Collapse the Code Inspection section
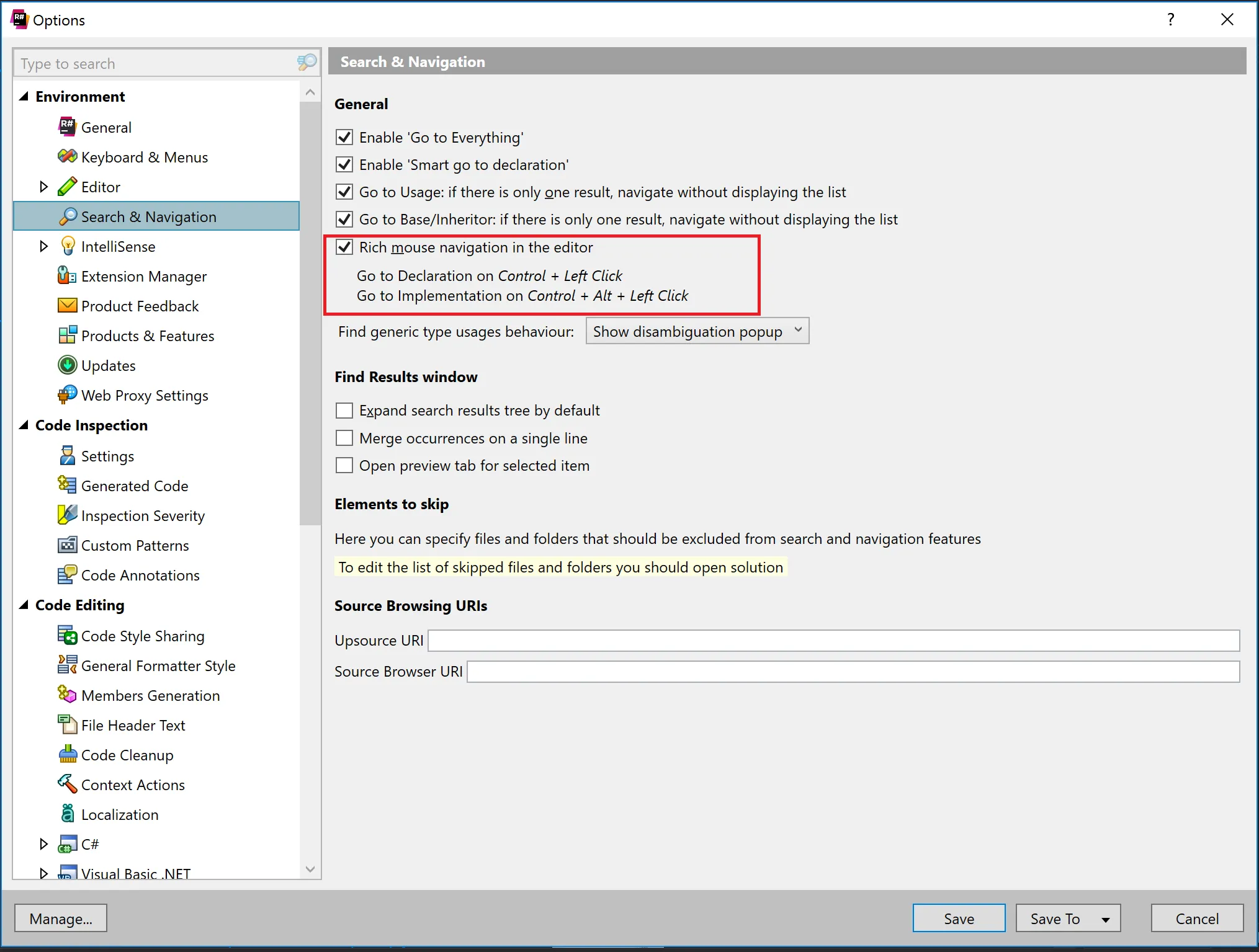Screen dimensions: 1259x952 click(24, 425)
